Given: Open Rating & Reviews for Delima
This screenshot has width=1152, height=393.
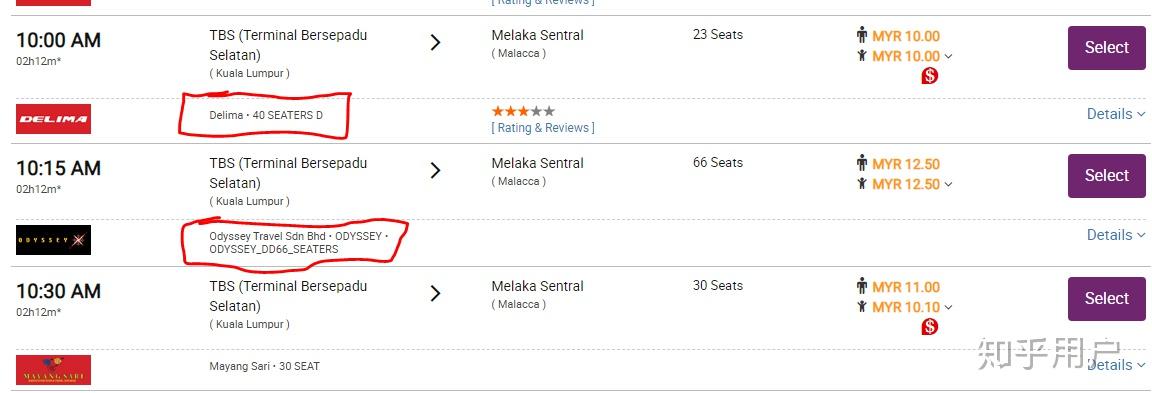Looking at the screenshot, I should click(x=543, y=128).
